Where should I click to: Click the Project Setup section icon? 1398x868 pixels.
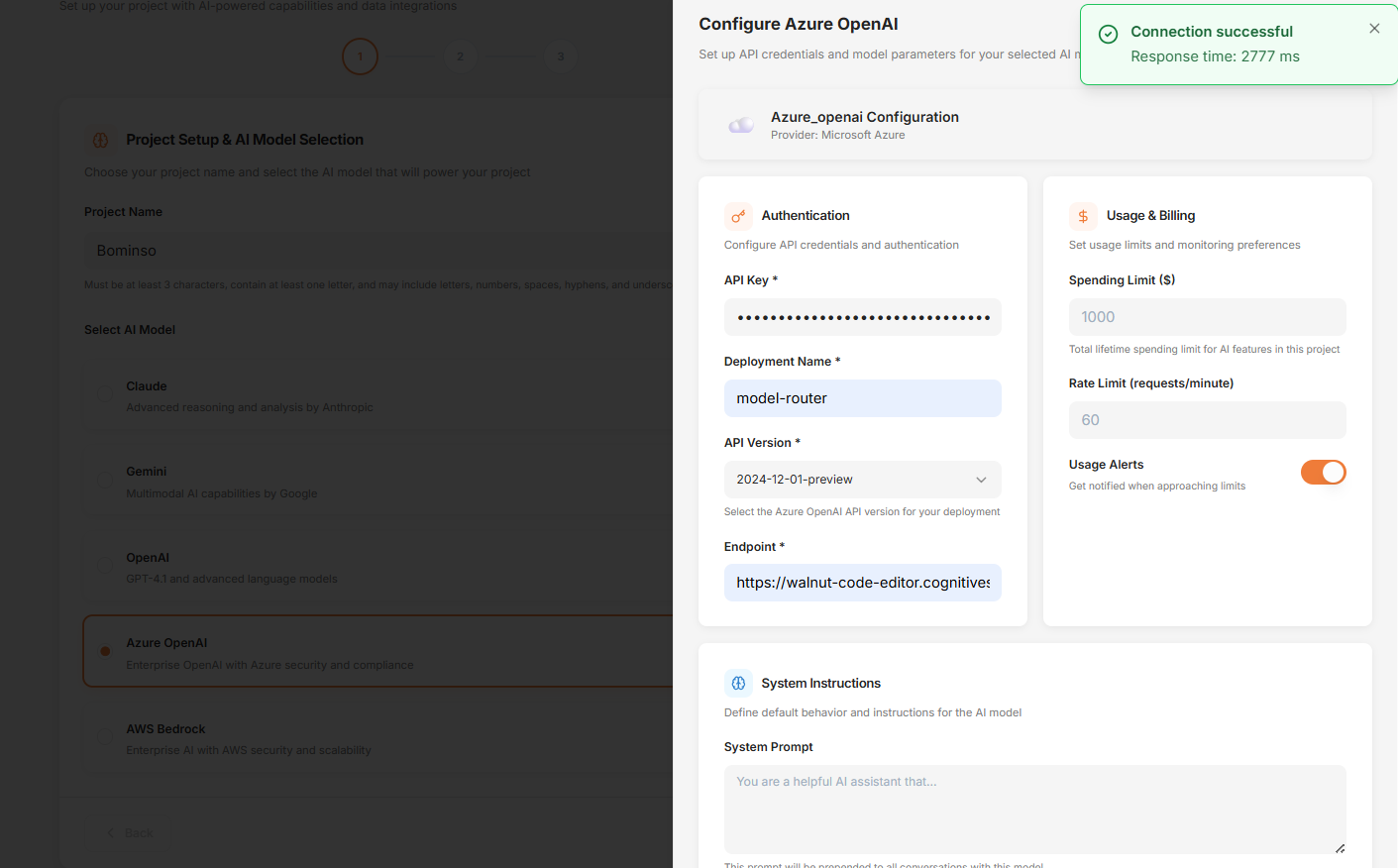point(100,140)
